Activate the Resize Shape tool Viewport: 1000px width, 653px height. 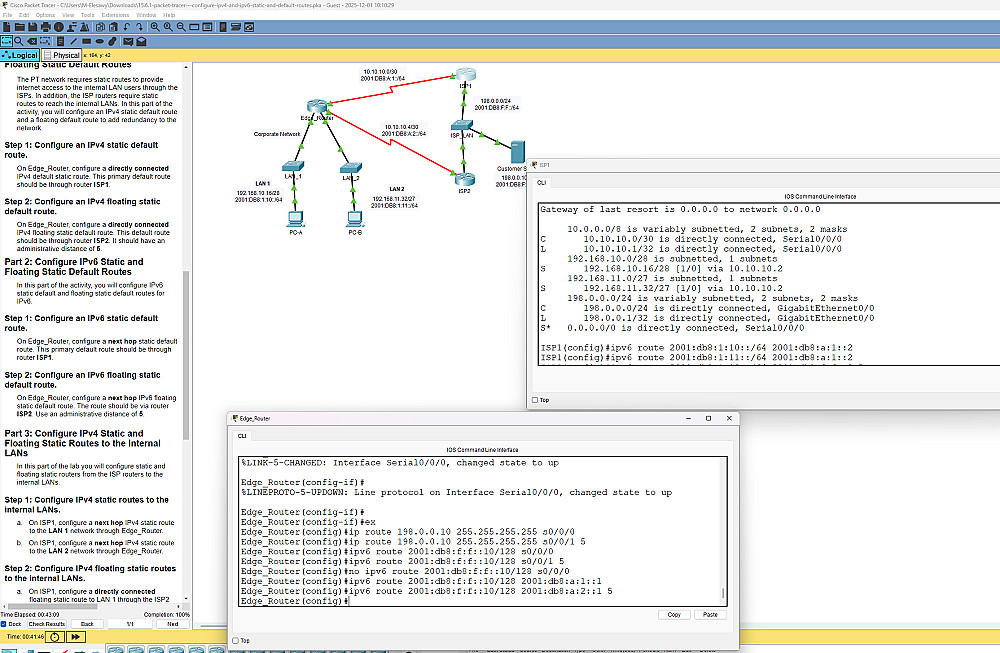coord(45,41)
